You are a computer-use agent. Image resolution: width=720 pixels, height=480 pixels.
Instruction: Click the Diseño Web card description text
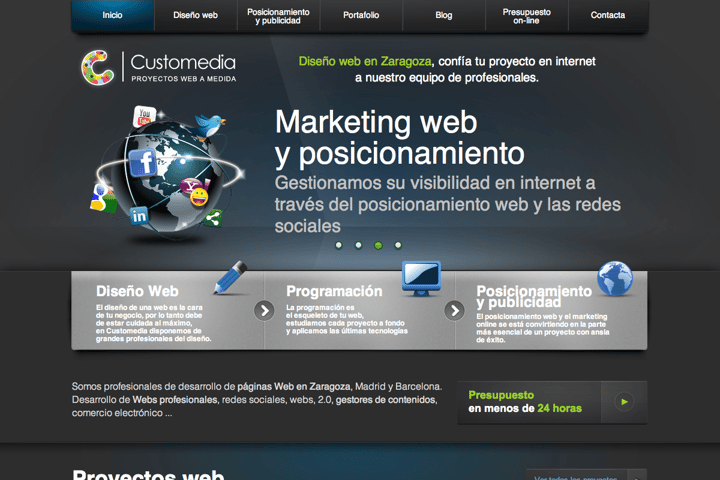tap(153, 323)
